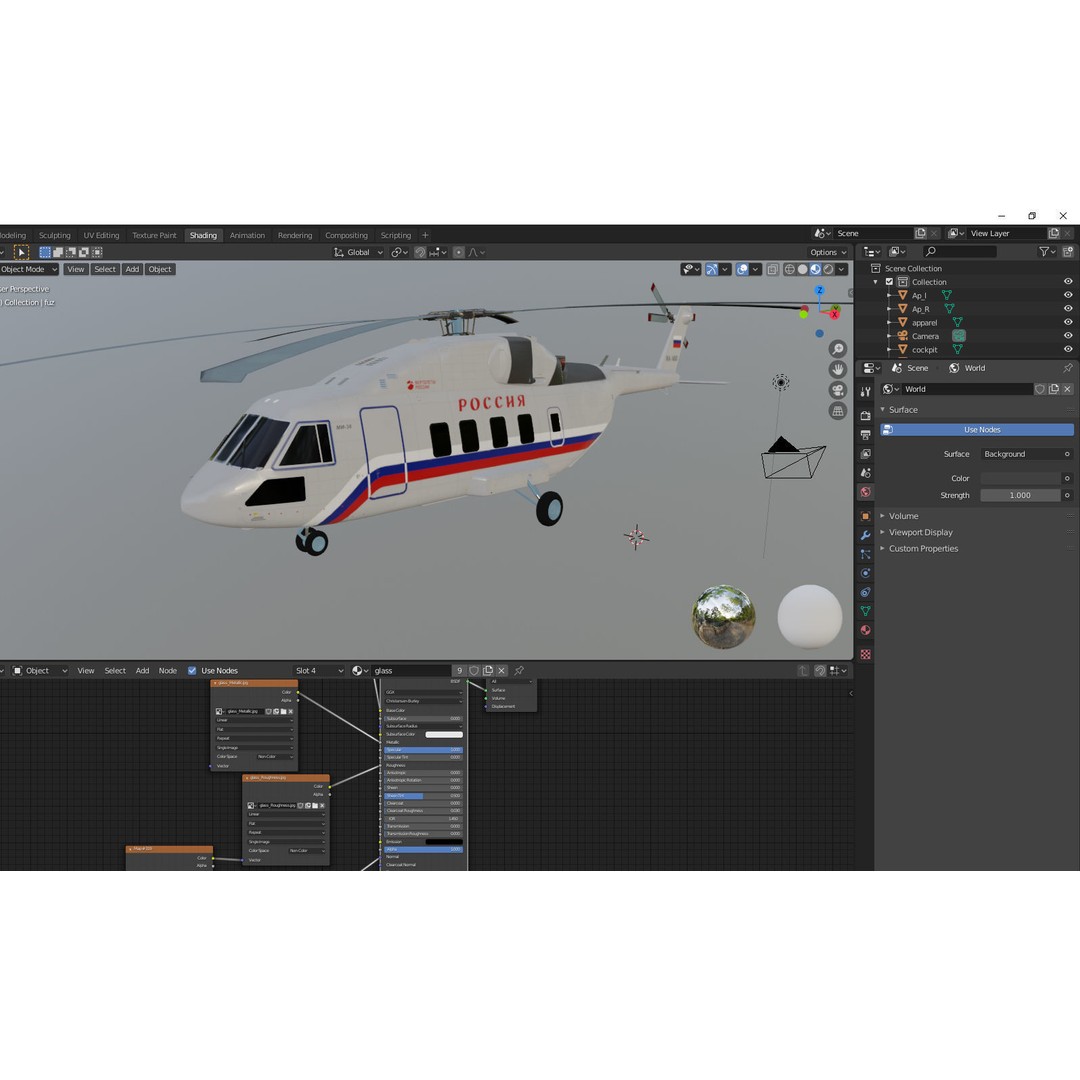
Task: Hide the apparel object via eye icon
Action: (x=1068, y=322)
